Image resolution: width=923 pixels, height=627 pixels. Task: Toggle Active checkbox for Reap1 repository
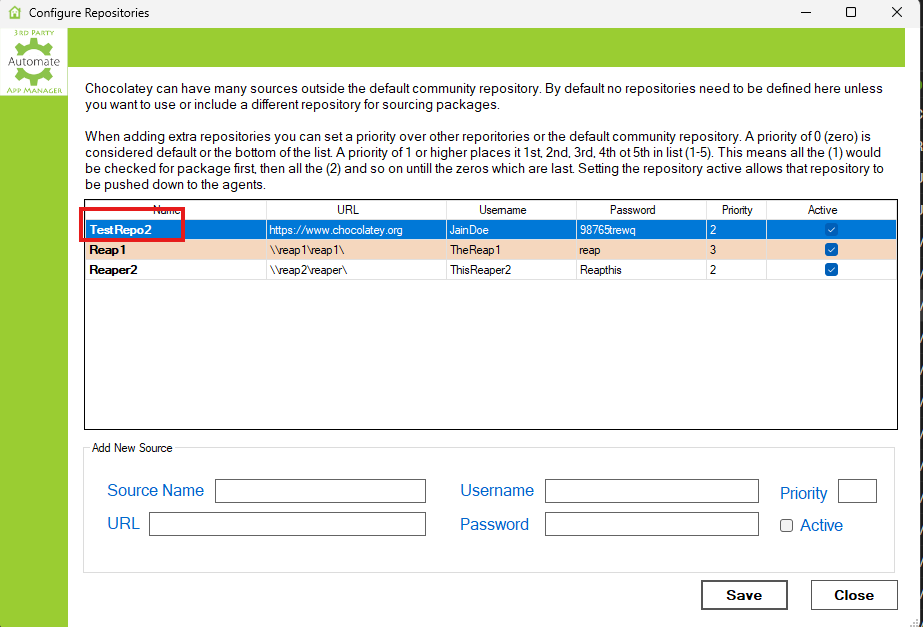[x=831, y=250]
